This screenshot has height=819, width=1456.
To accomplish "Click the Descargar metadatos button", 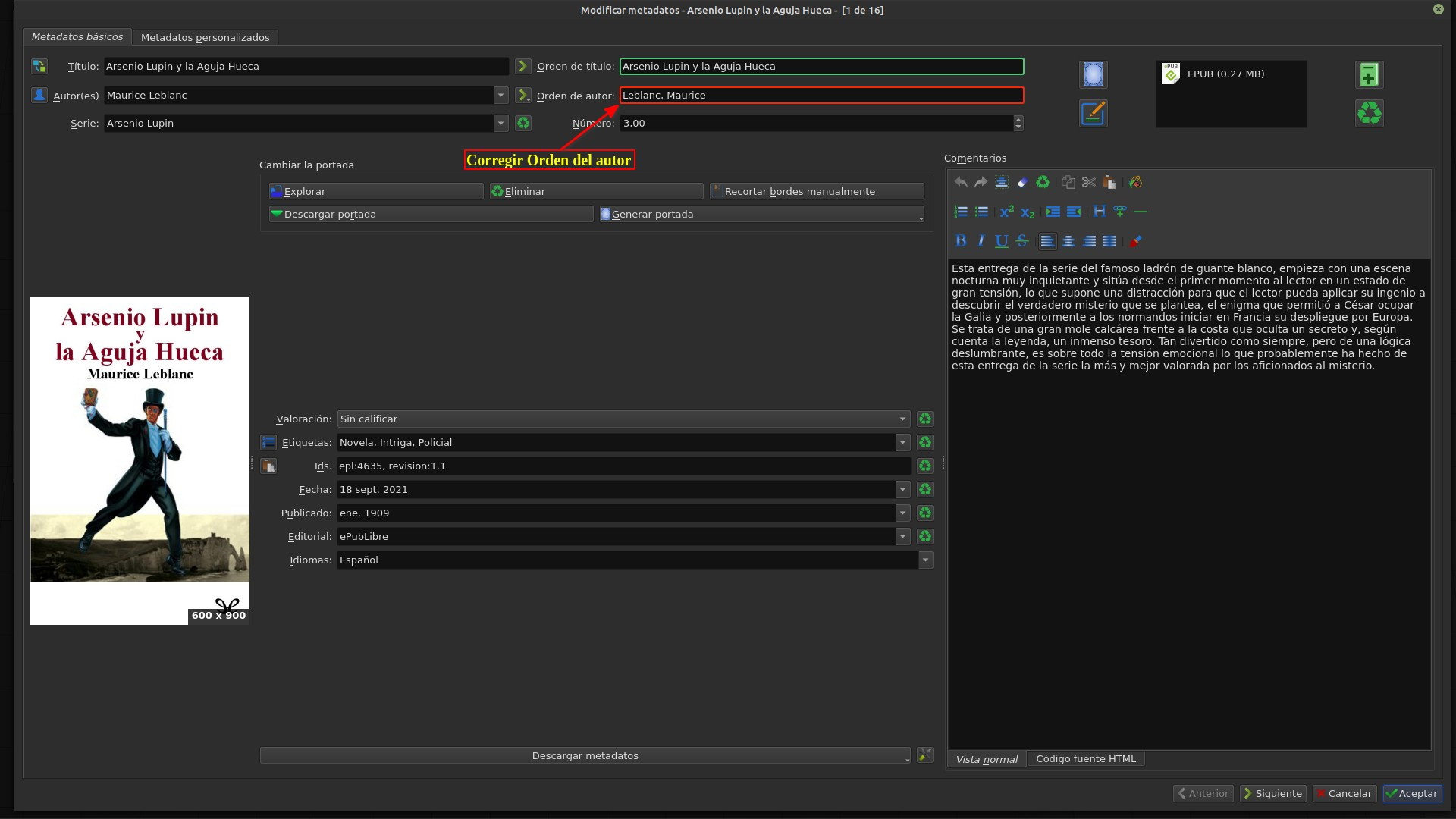I will (x=585, y=755).
